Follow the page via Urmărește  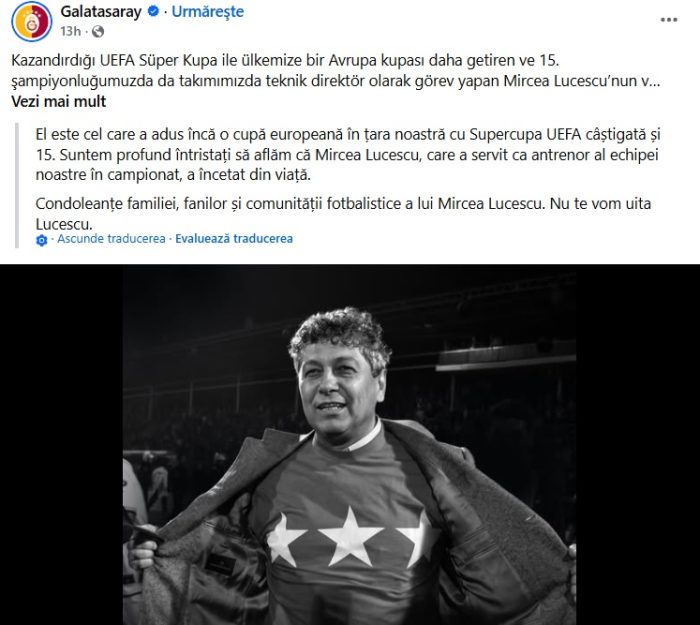[x=208, y=12]
